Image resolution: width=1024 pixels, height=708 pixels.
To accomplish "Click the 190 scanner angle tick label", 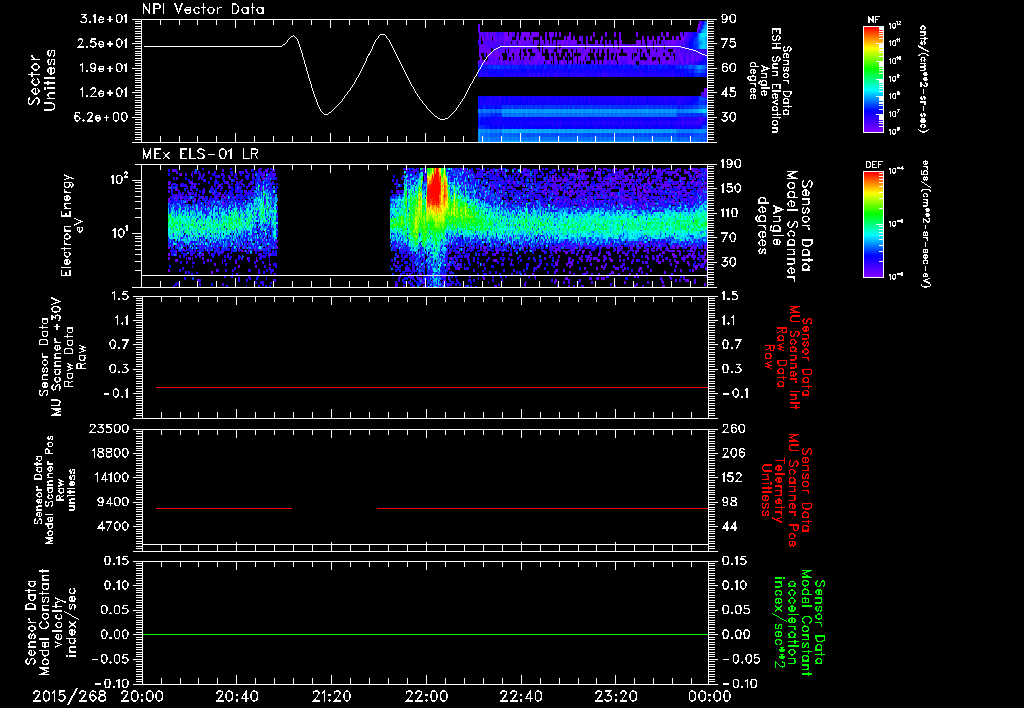I will point(731,164).
